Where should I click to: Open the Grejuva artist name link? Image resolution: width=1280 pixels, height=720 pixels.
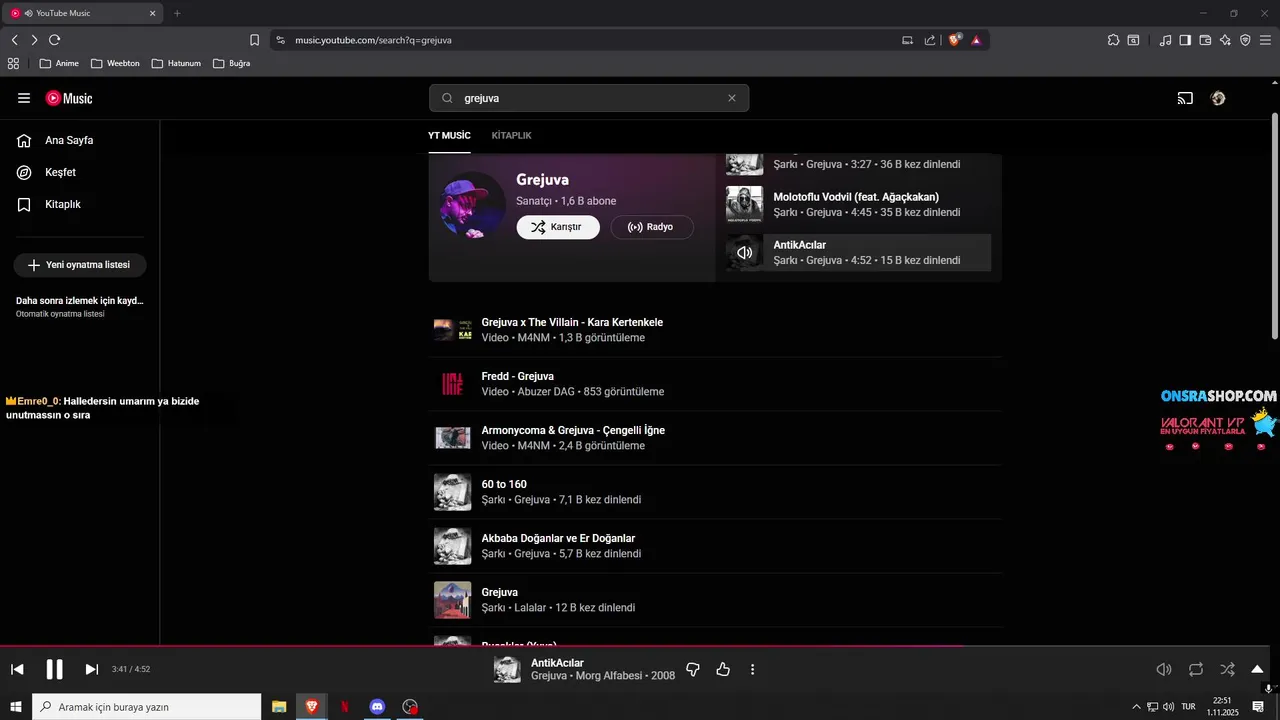[x=542, y=180]
